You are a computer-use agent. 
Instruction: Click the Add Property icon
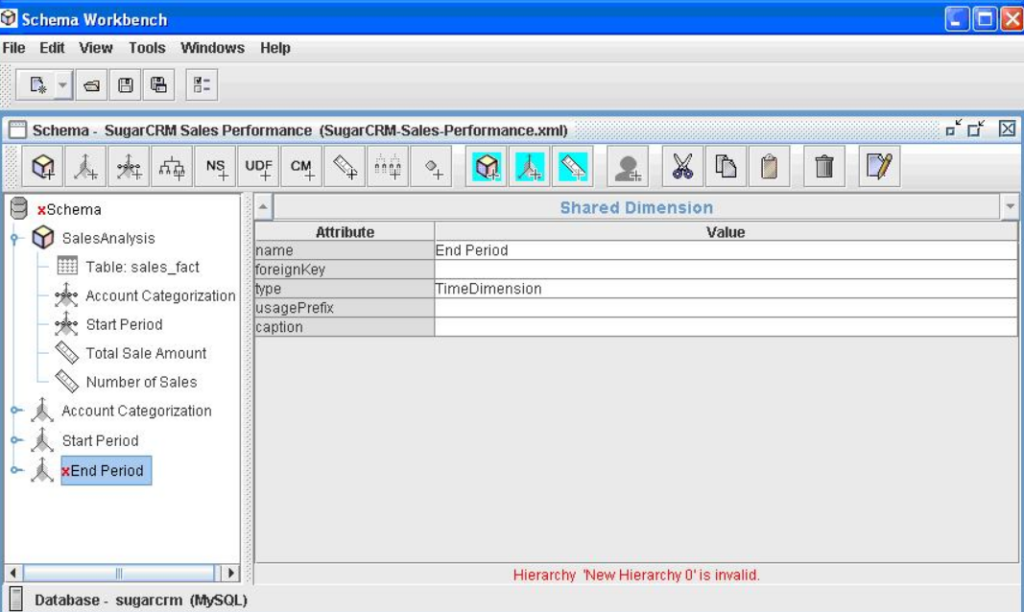coord(431,167)
